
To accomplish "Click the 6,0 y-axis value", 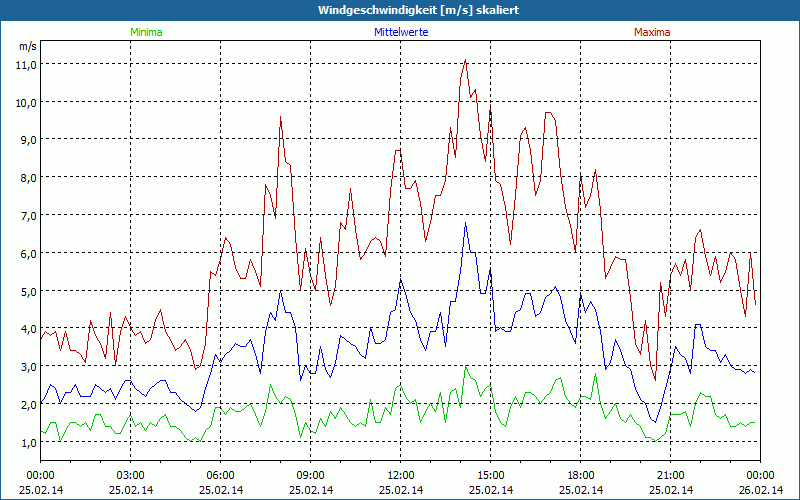I will [28, 254].
